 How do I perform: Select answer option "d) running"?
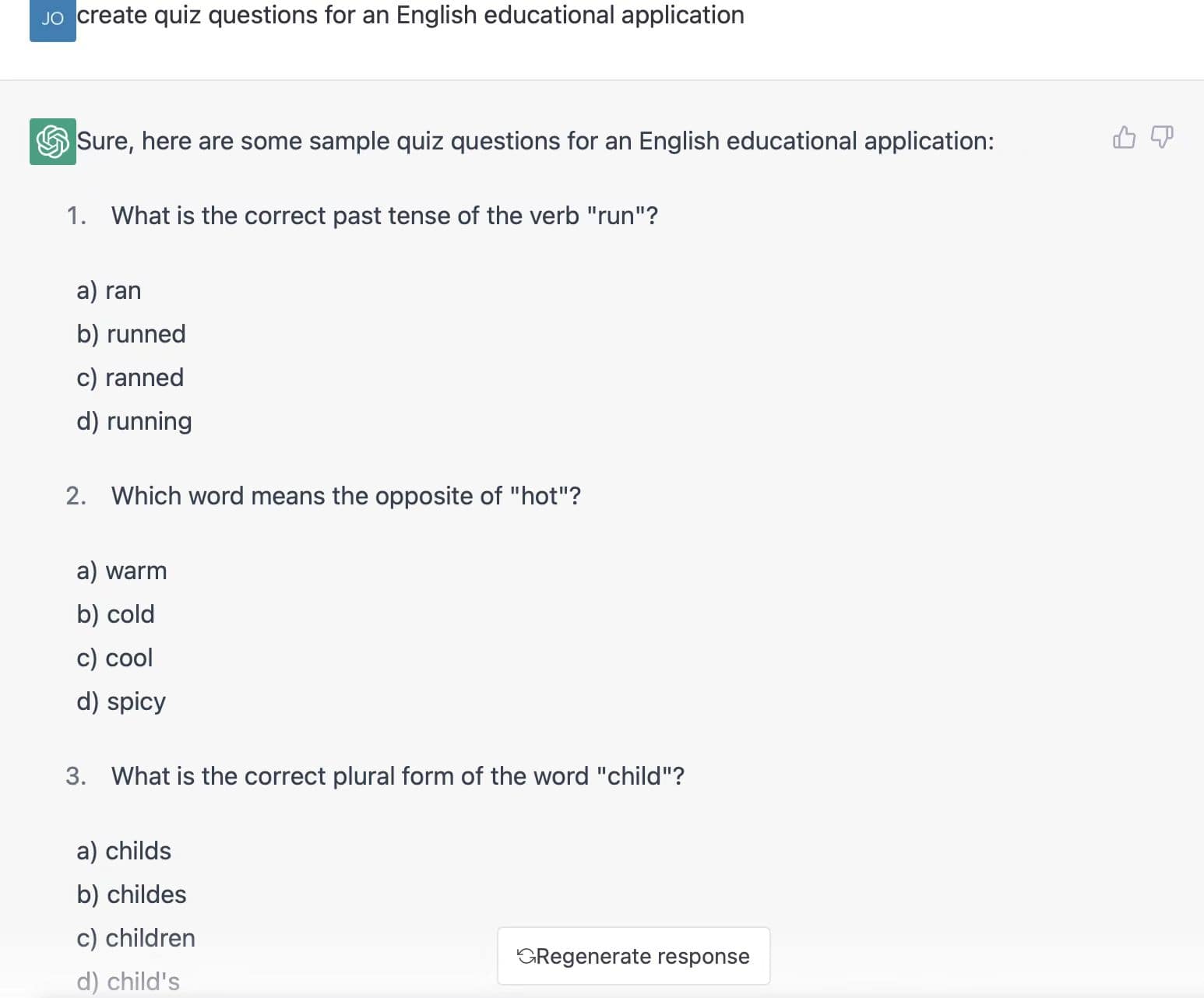tap(134, 421)
